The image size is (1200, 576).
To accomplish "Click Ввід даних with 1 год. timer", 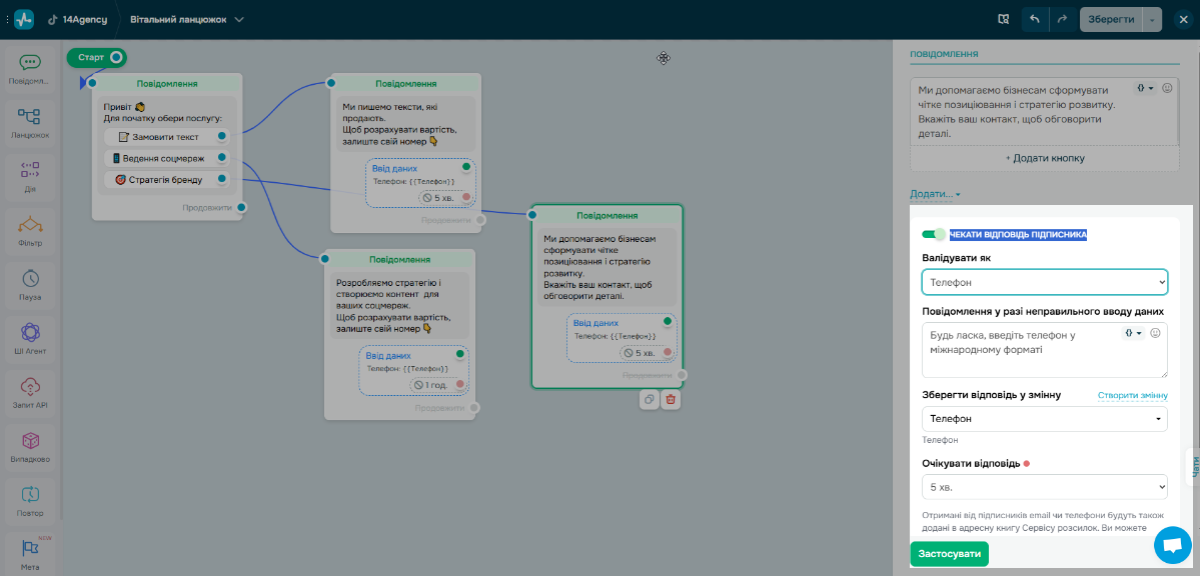I will pos(414,369).
